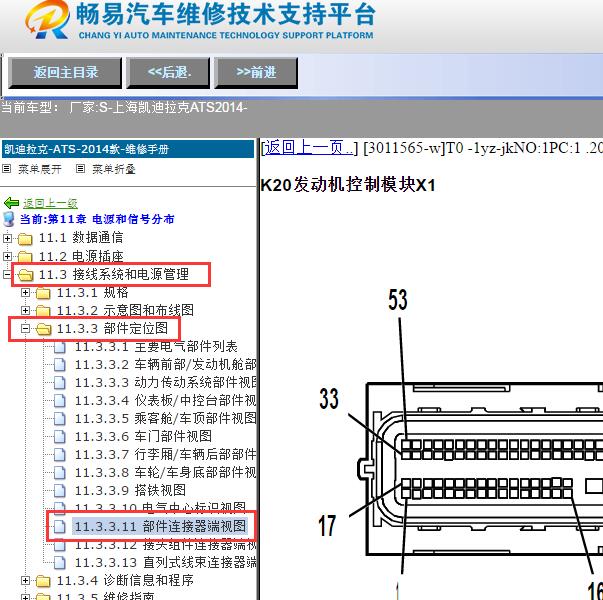This screenshot has height=600, width=603.
Task: Click the 11.3 open folder icon
Action: tap(25, 275)
